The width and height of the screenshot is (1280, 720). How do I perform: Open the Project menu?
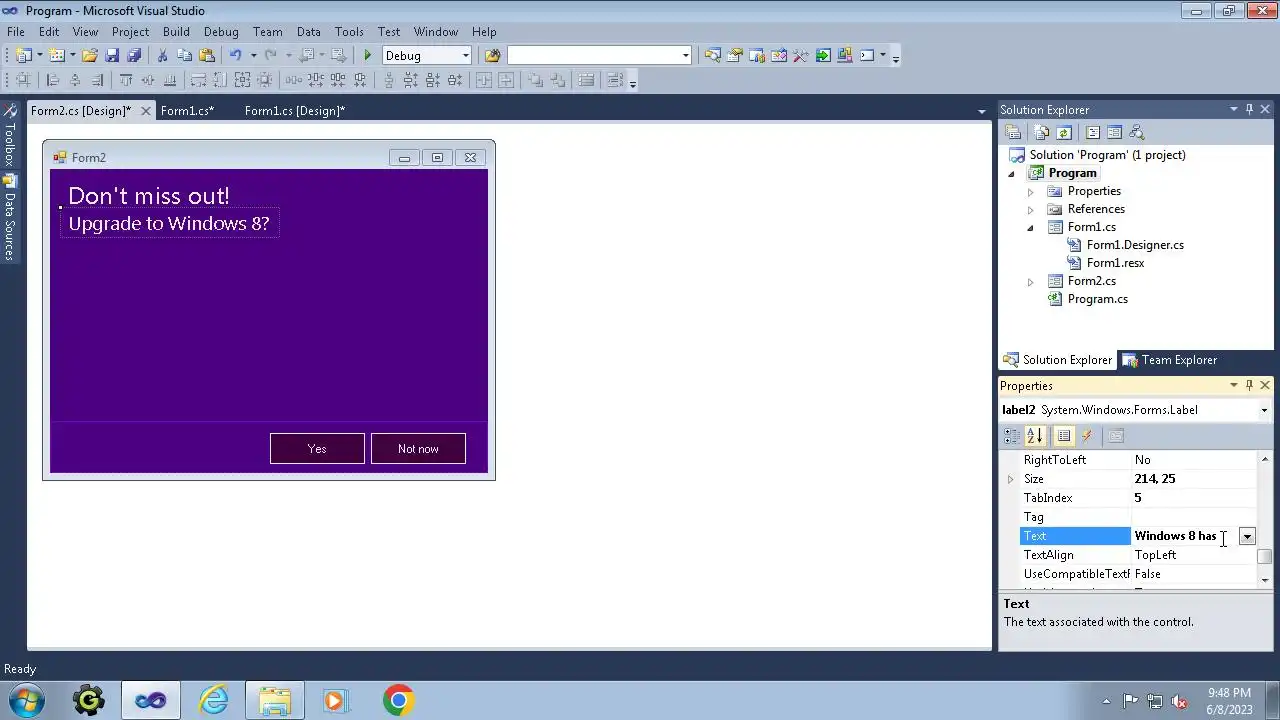pos(130,32)
